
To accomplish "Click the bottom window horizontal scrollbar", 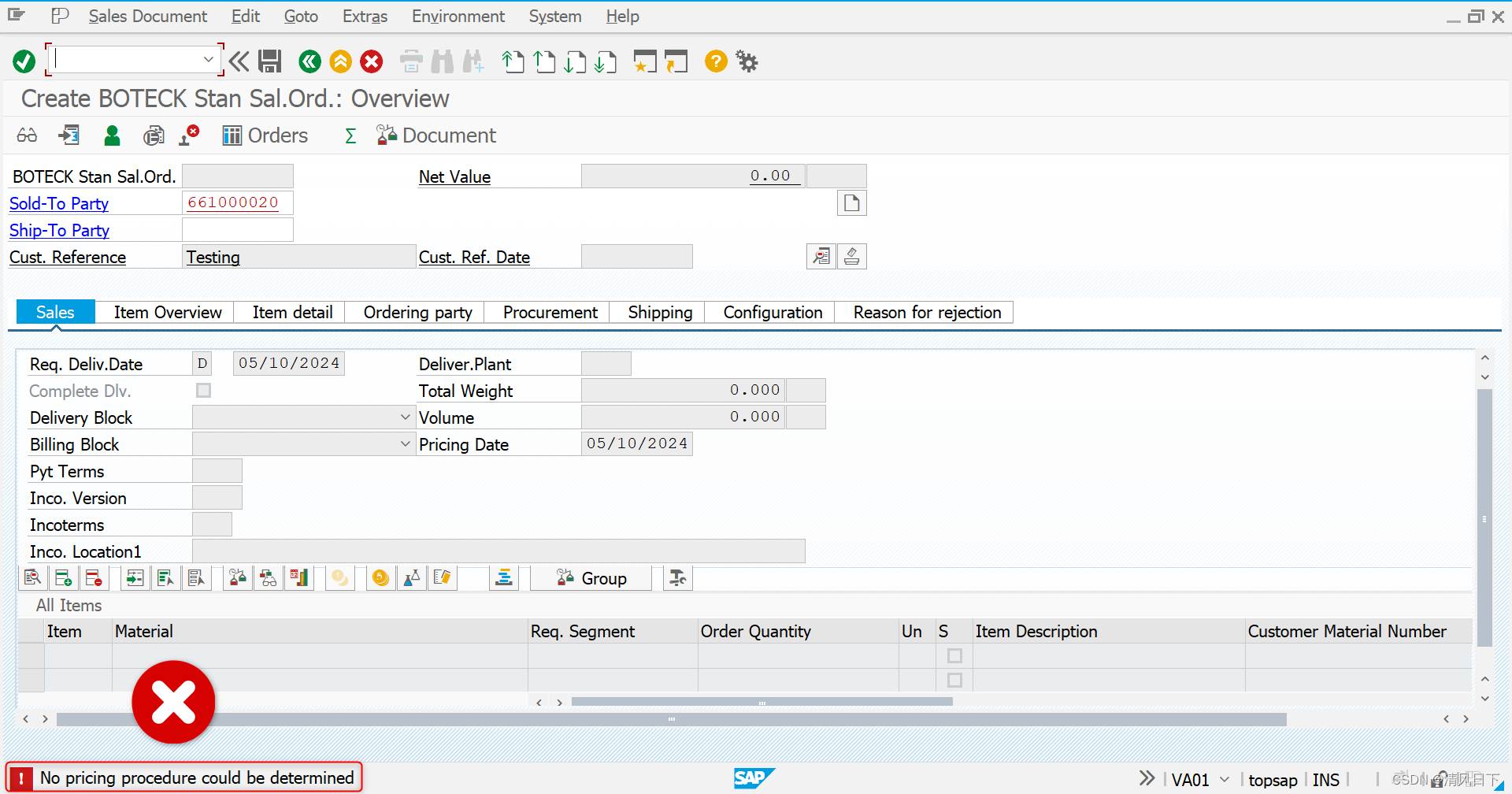I will (672, 719).
